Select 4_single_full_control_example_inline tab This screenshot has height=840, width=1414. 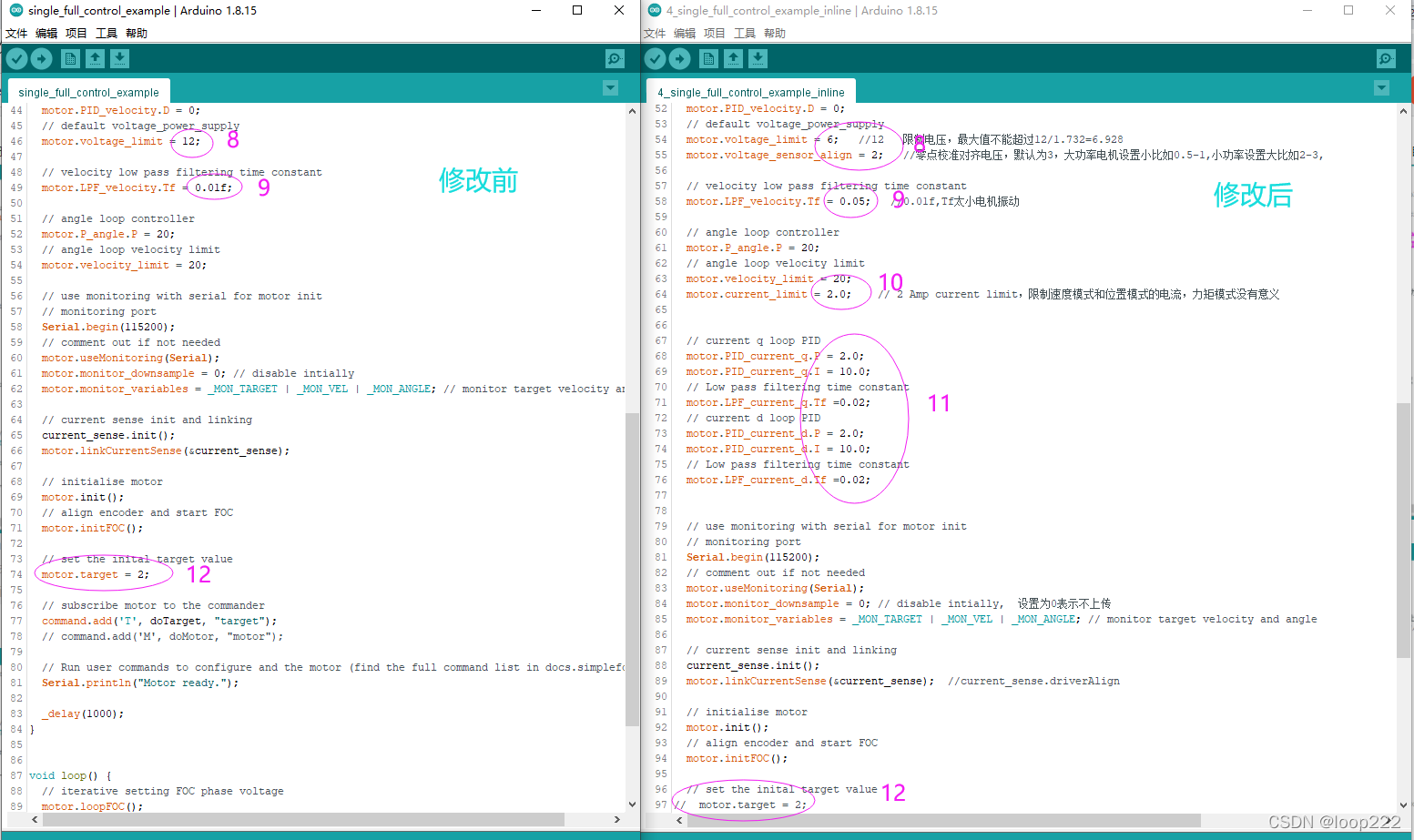[x=751, y=92]
